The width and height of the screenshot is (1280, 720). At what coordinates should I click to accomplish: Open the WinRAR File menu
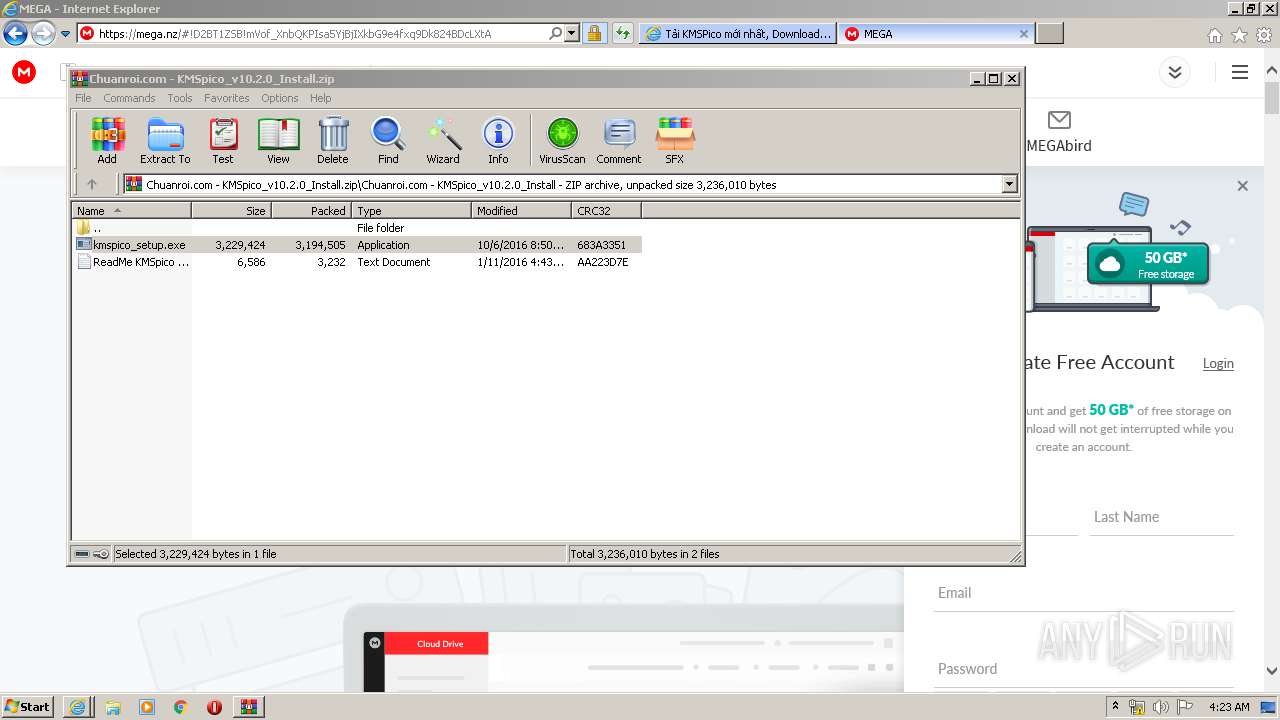coord(83,98)
